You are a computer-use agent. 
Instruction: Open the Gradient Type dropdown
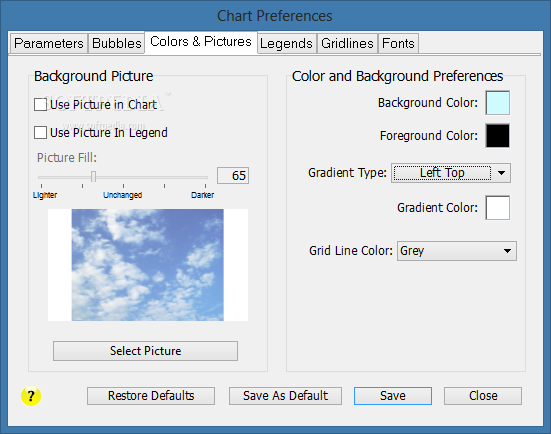pyautogui.click(x=451, y=173)
